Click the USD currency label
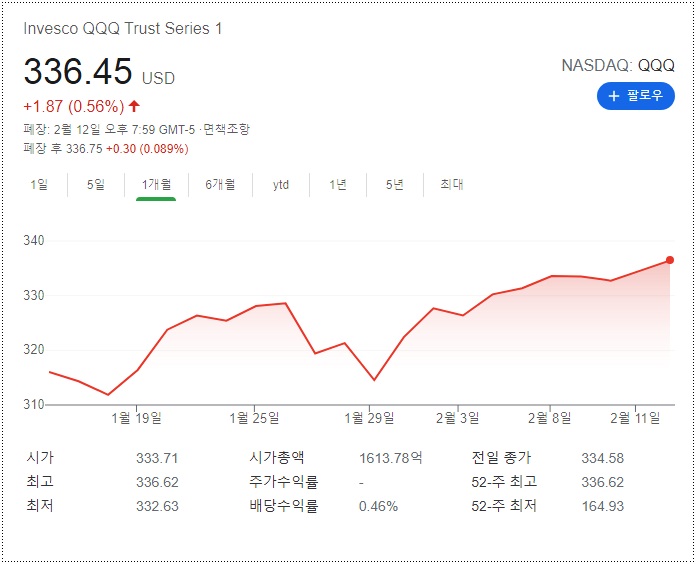Image resolution: width=696 pixels, height=564 pixels. (x=158, y=78)
